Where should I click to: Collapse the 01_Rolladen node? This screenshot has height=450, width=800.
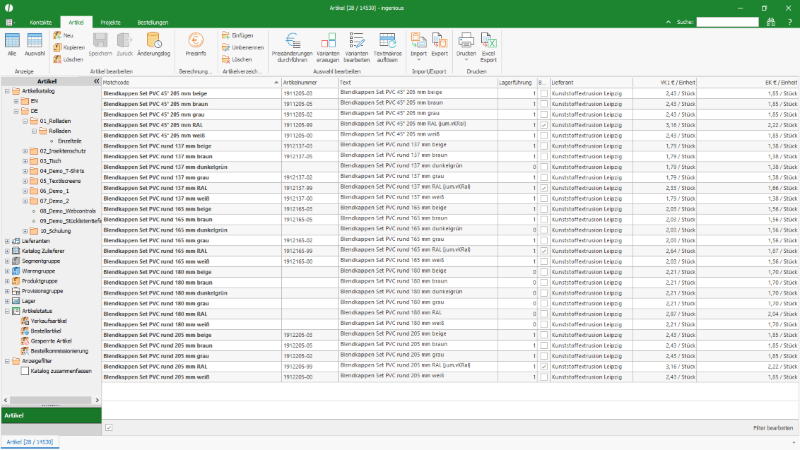(x=25, y=121)
